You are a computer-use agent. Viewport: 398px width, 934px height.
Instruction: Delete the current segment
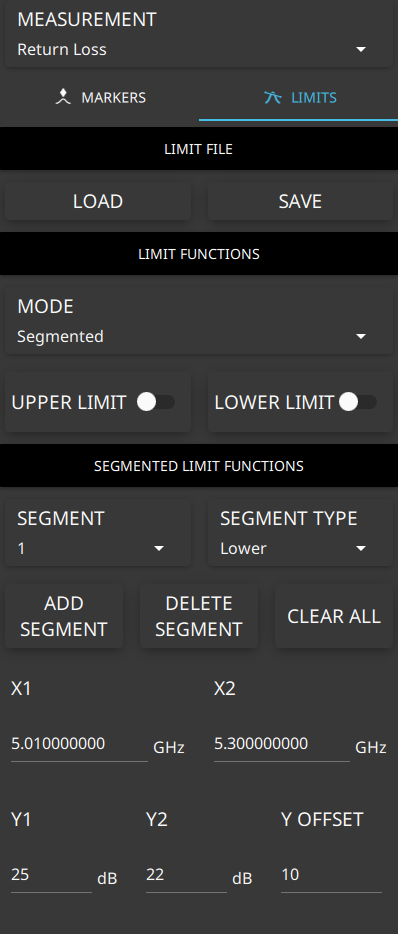point(199,617)
